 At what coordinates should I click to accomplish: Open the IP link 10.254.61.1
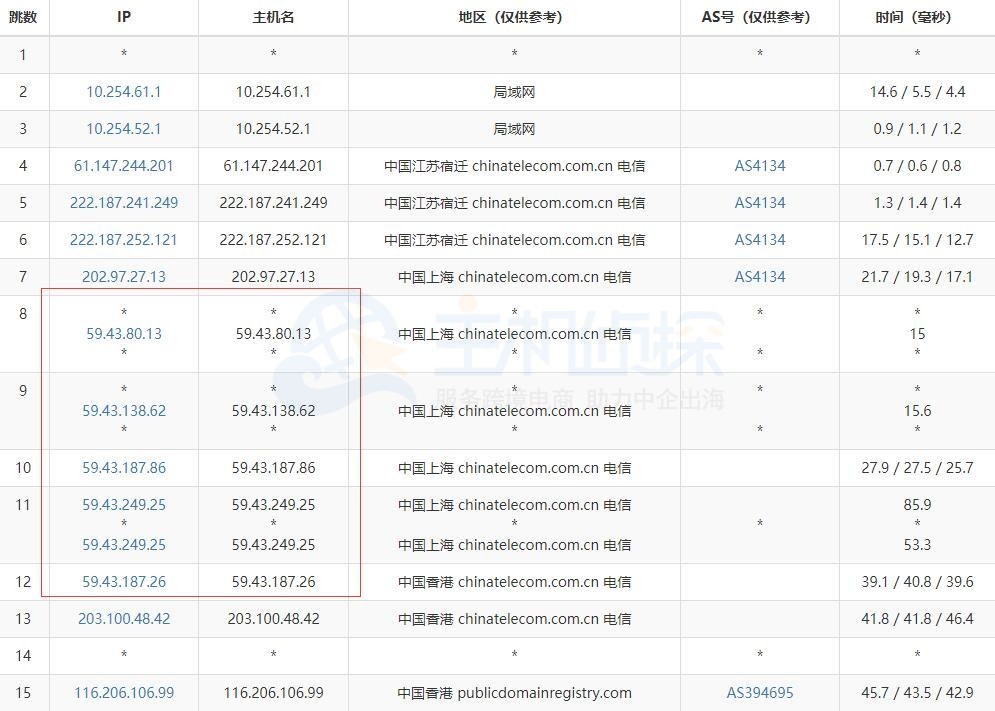[x=123, y=91]
